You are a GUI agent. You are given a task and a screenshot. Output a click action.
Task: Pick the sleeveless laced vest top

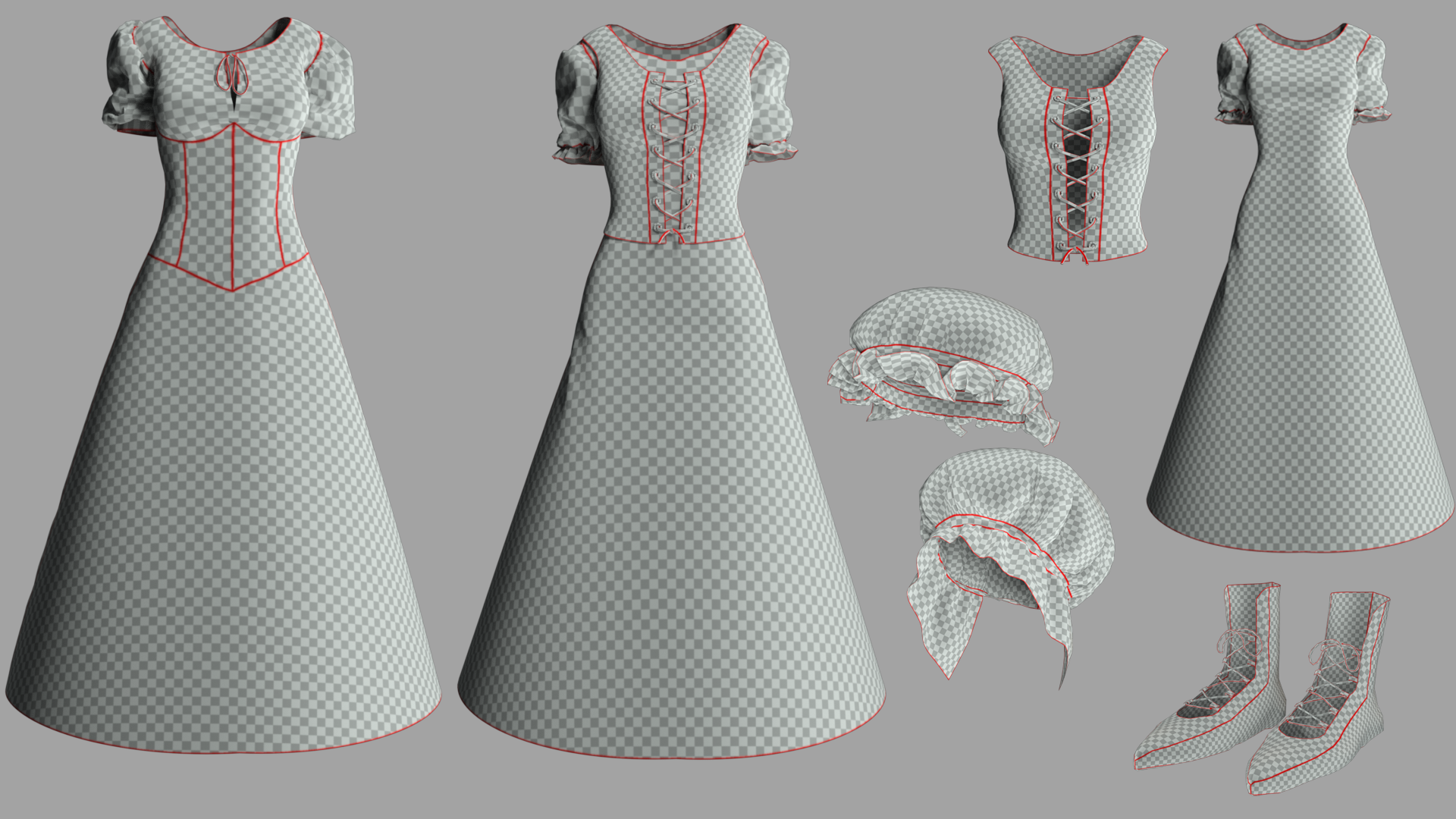(x=1077, y=149)
